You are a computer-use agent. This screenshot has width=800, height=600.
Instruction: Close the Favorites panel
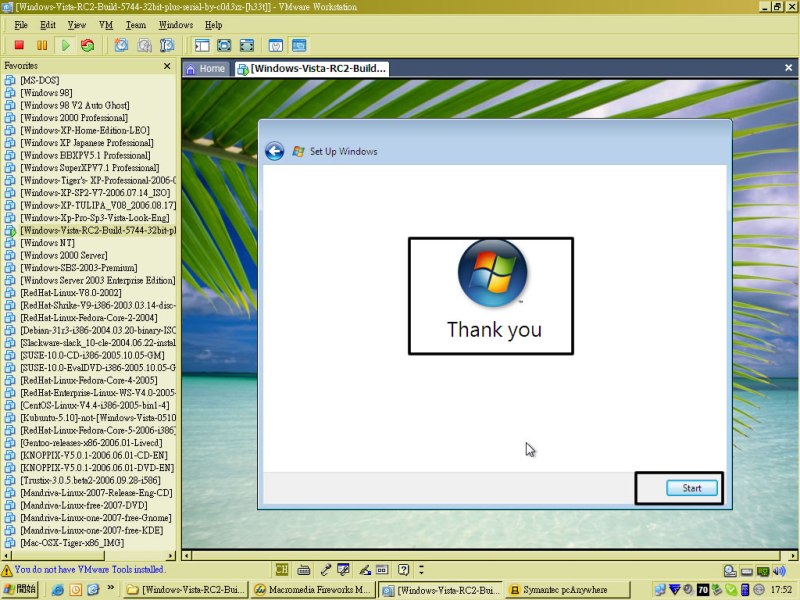pos(167,66)
